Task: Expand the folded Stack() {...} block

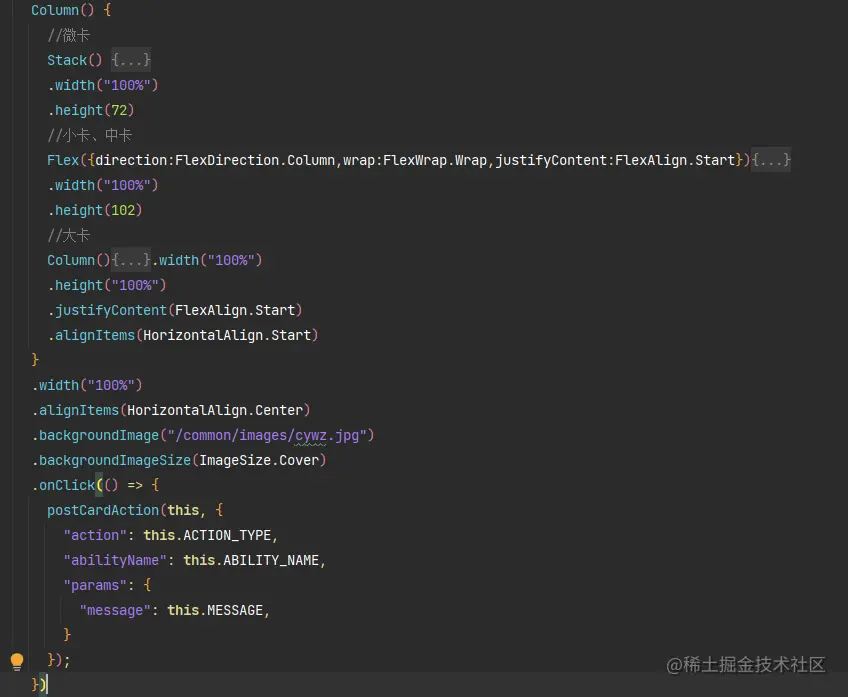Action: coord(131,60)
